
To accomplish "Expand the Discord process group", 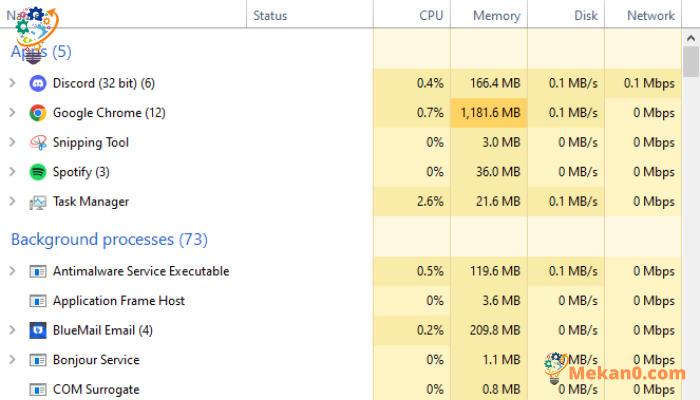I will 12,83.
